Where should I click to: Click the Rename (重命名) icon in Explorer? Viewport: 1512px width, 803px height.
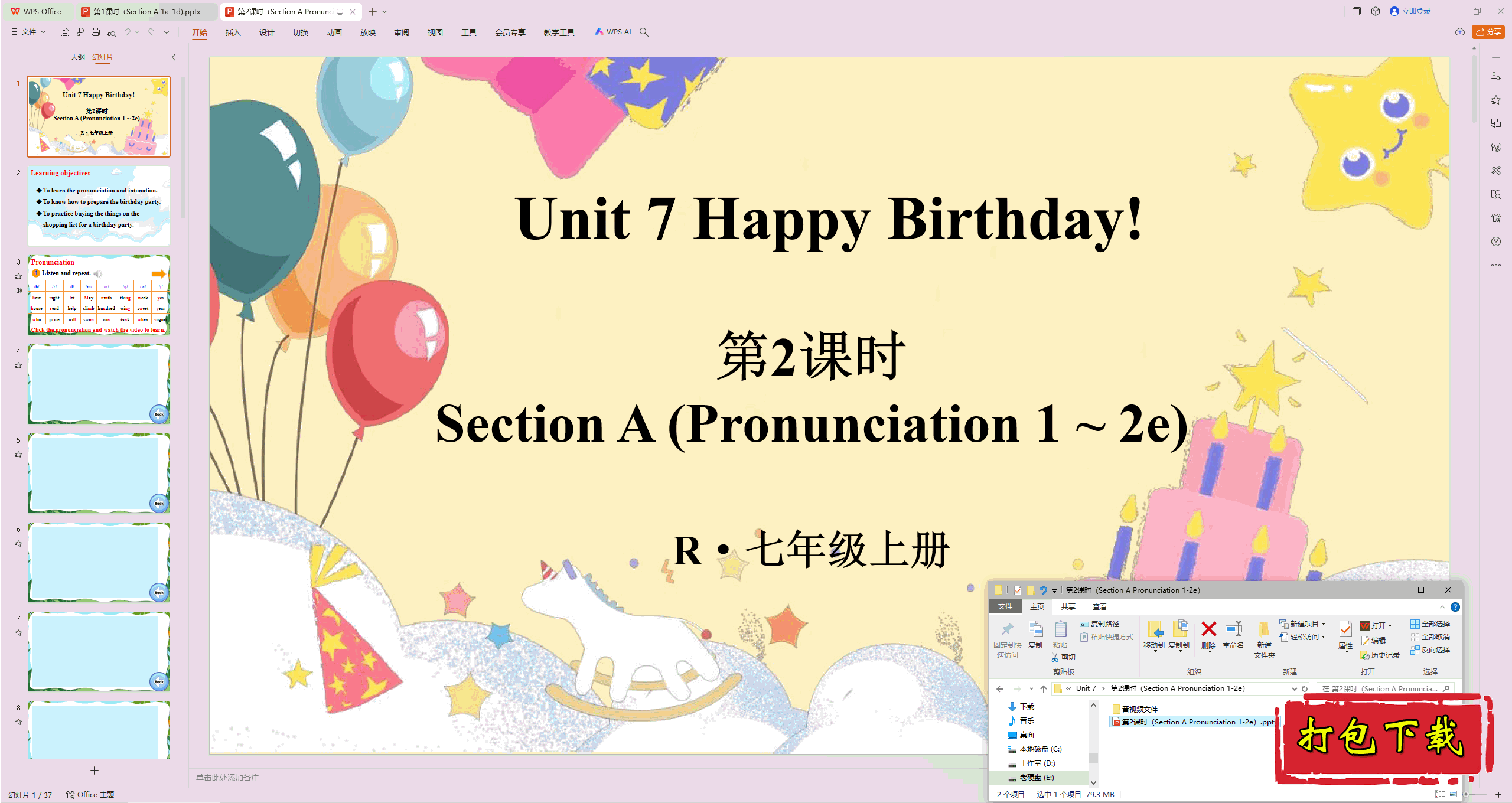(x=1234, y=629)
